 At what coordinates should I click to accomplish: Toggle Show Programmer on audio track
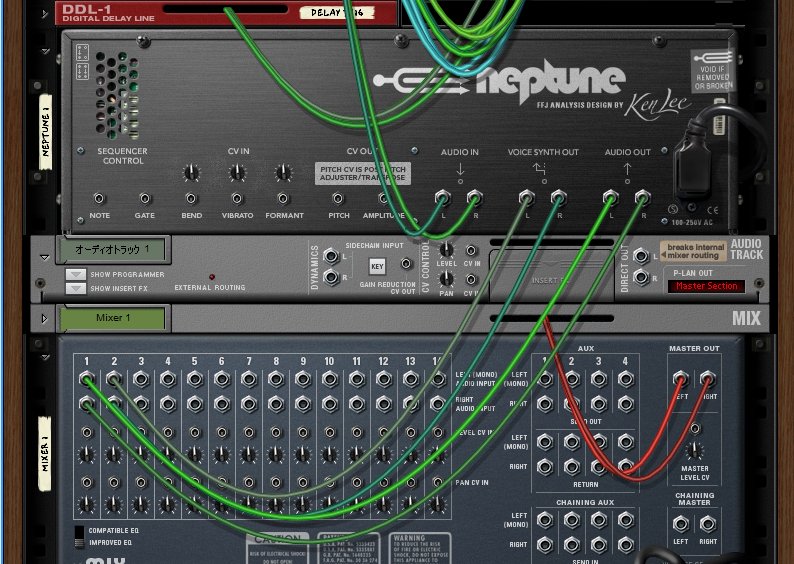coord(75,274)
